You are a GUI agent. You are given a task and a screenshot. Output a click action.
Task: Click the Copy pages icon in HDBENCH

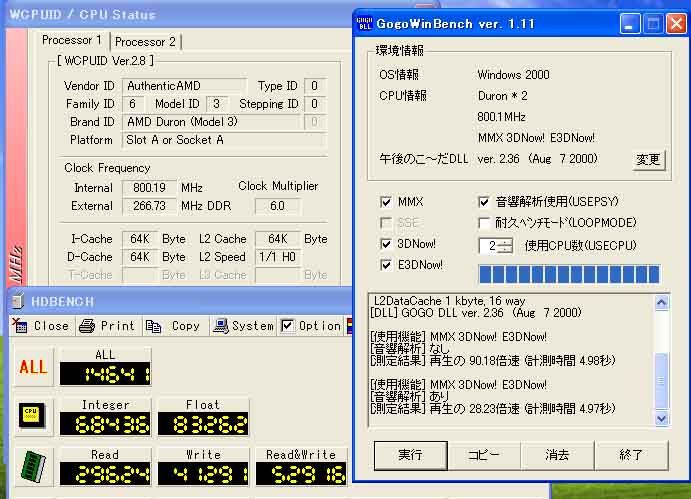[x=153, y=326]
